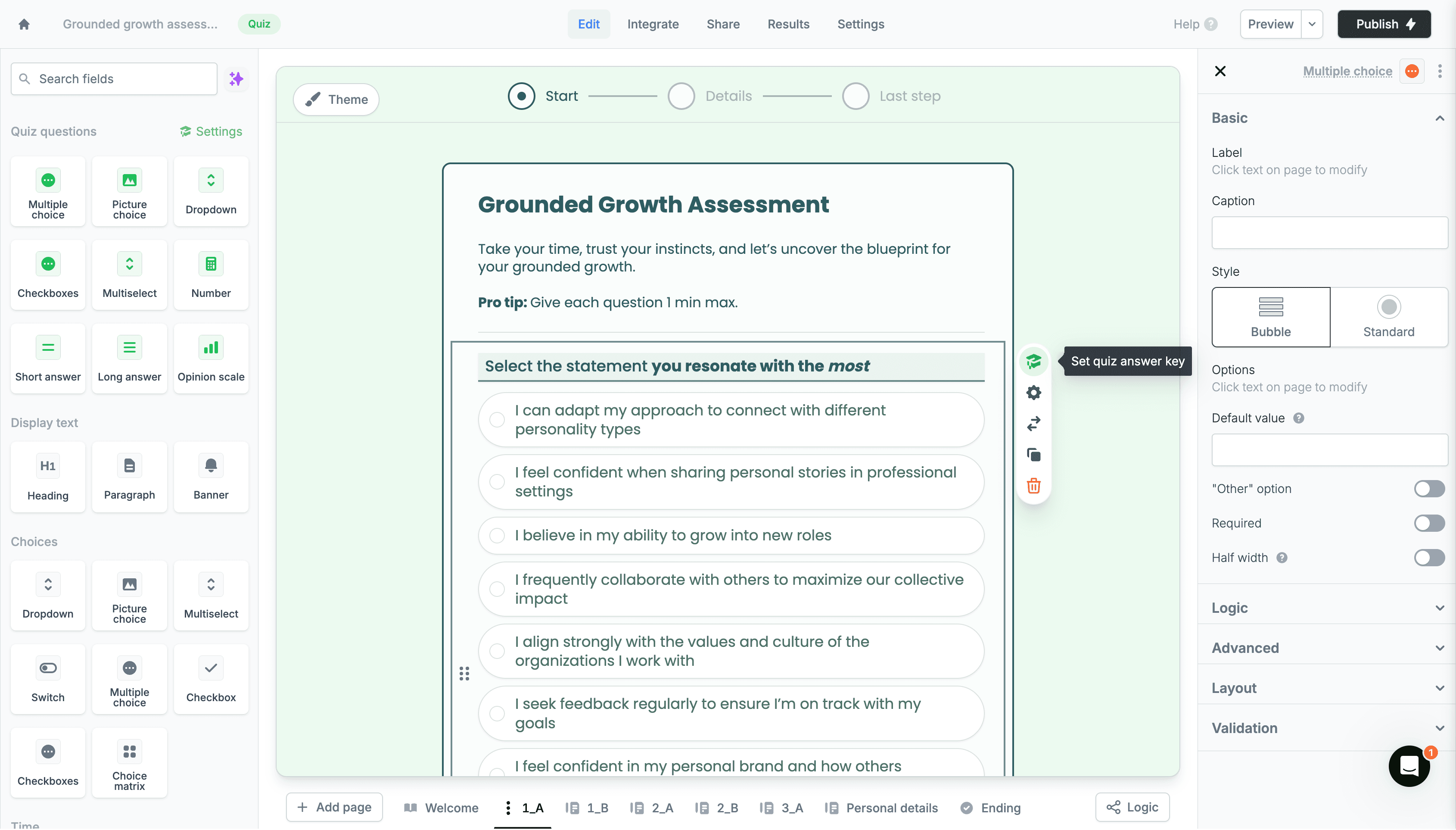Click the Add page button
Image resolution: width=1456 pixels, height=830 pixels.
point(334,807)
